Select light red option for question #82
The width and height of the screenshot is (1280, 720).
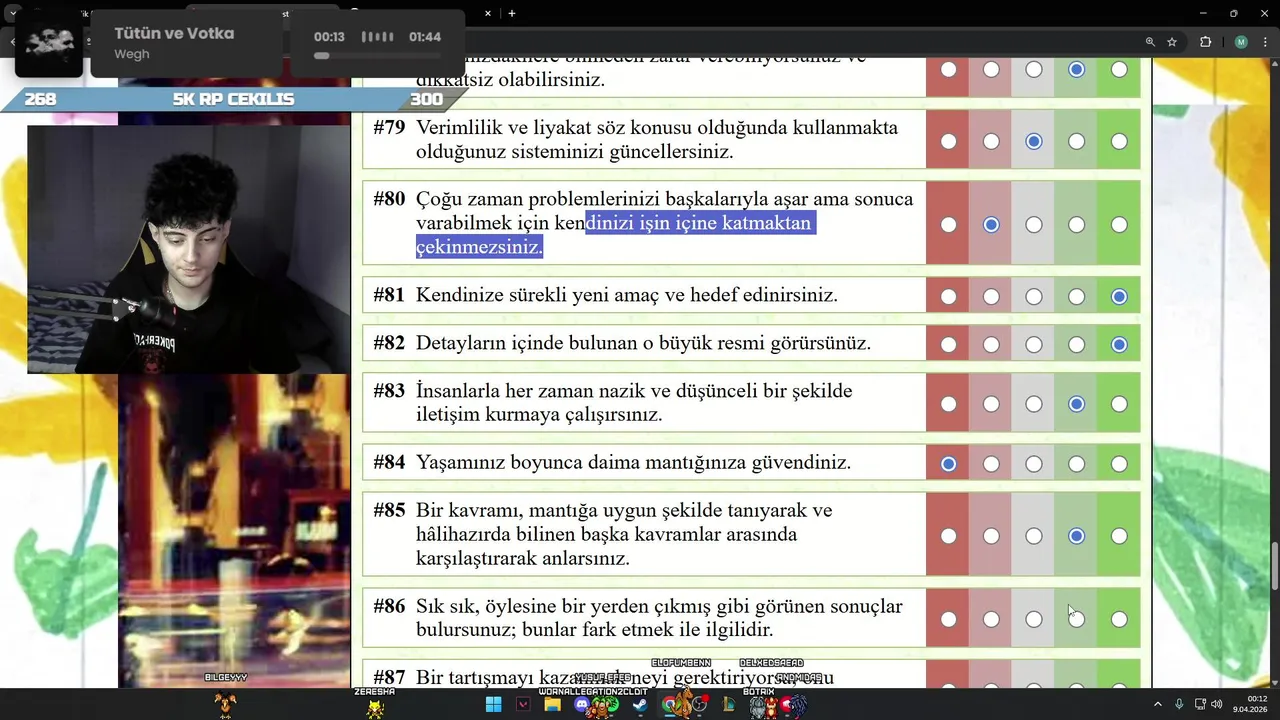pyautogui.click(x=991, y=344)
